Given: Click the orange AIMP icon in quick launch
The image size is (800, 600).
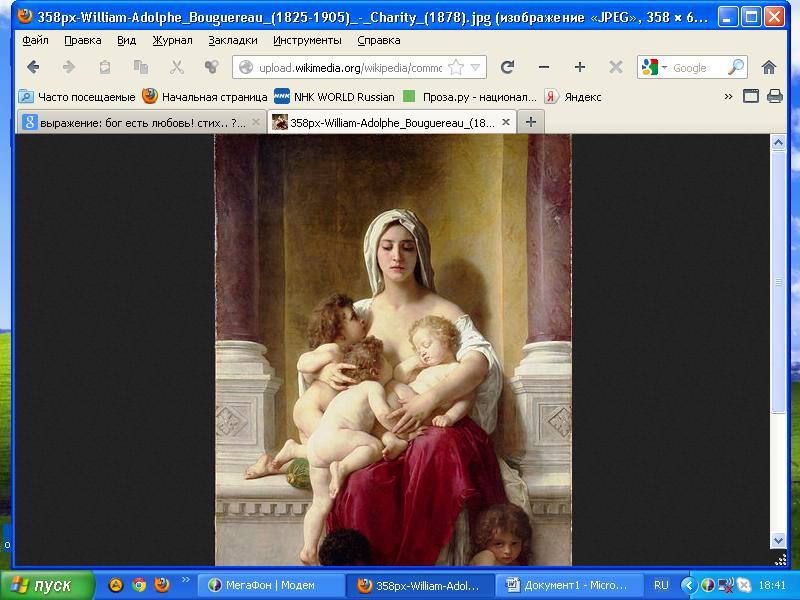Looking at the screenshot, I should [x=116, y=585].
